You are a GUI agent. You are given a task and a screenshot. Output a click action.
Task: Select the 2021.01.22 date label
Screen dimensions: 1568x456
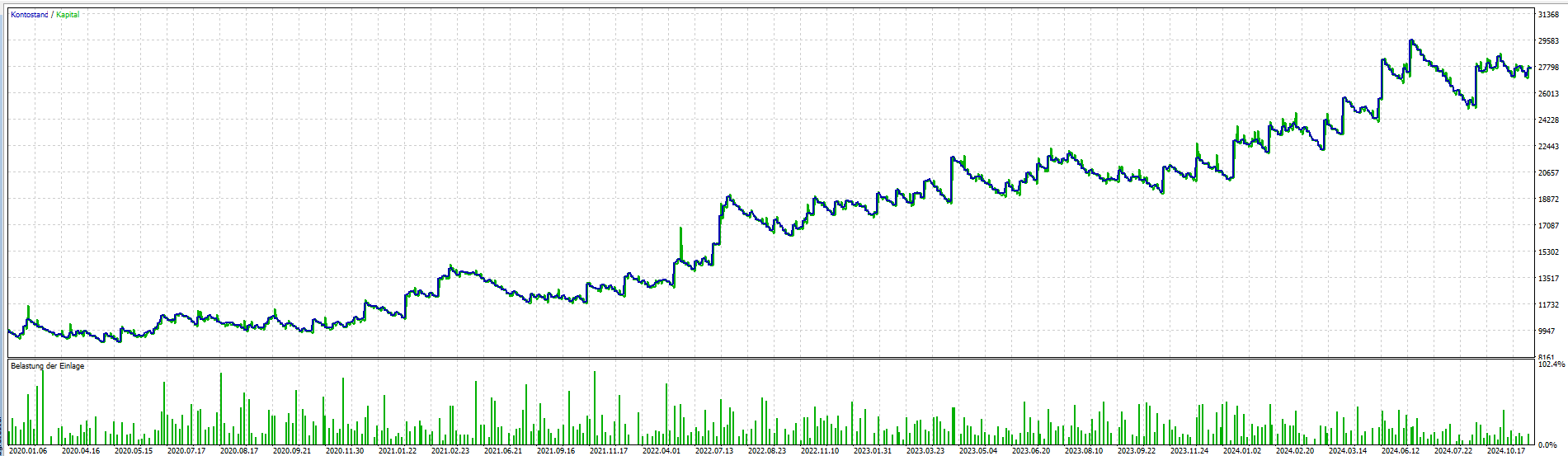[398, 451]
